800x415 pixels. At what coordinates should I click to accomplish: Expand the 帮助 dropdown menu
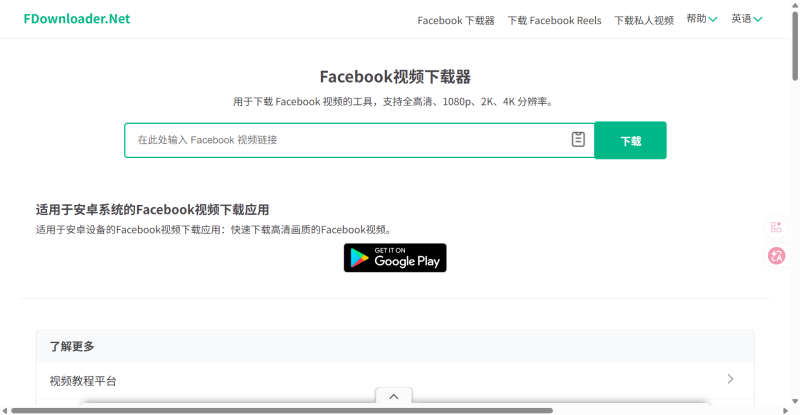point(702,19)
